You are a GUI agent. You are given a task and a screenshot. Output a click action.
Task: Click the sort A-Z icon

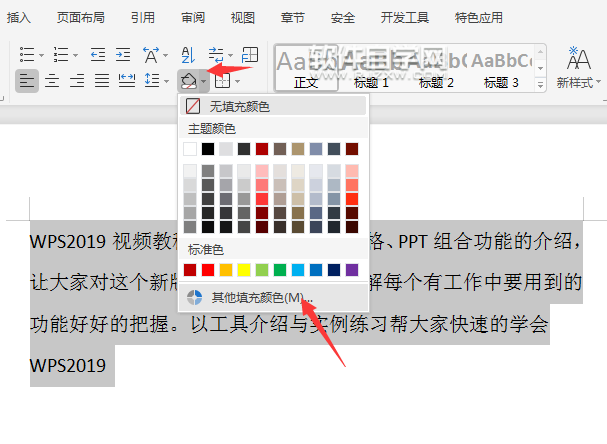pos(188,55)
